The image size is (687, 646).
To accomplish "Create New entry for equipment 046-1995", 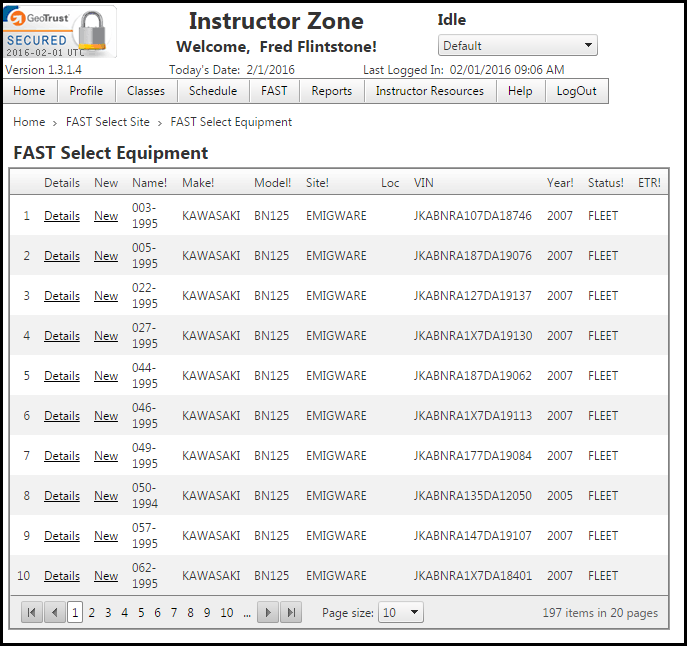I will (106, 415).
